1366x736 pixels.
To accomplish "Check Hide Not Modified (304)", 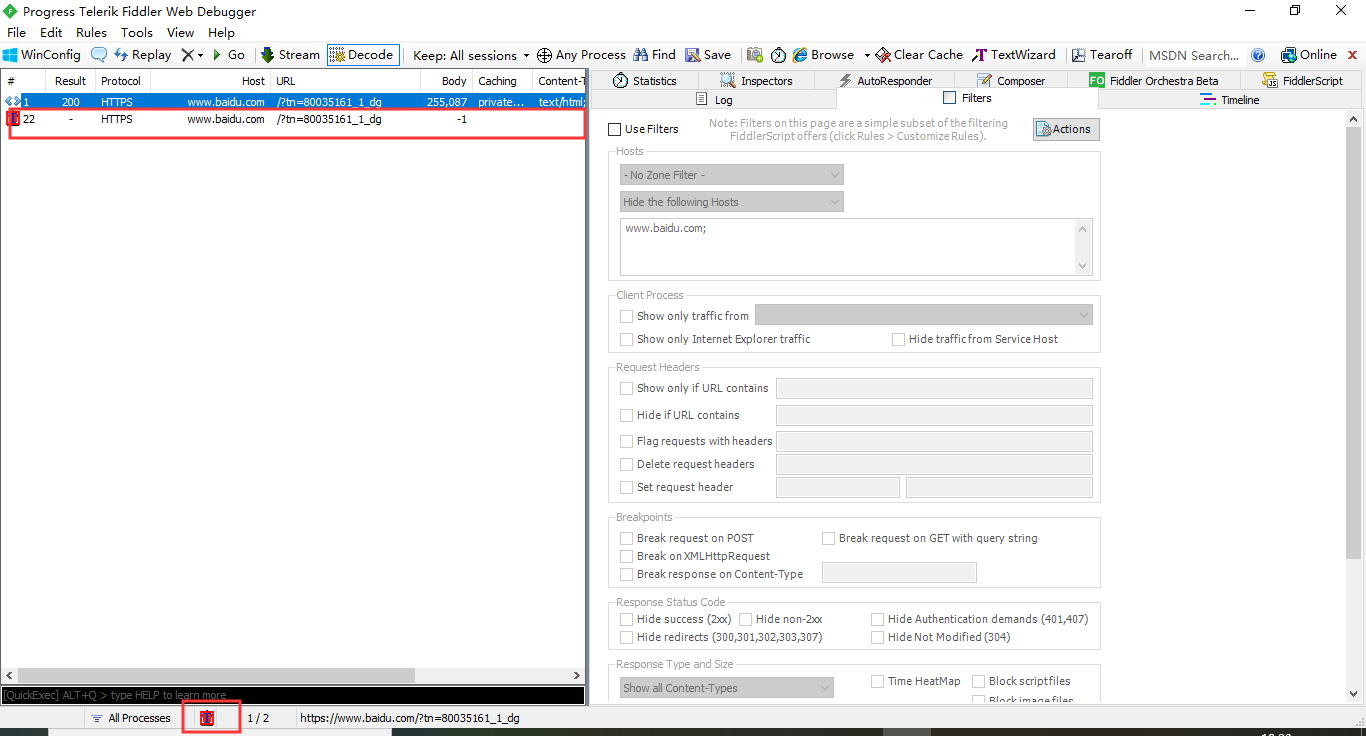I will click(x=877, y=637).
